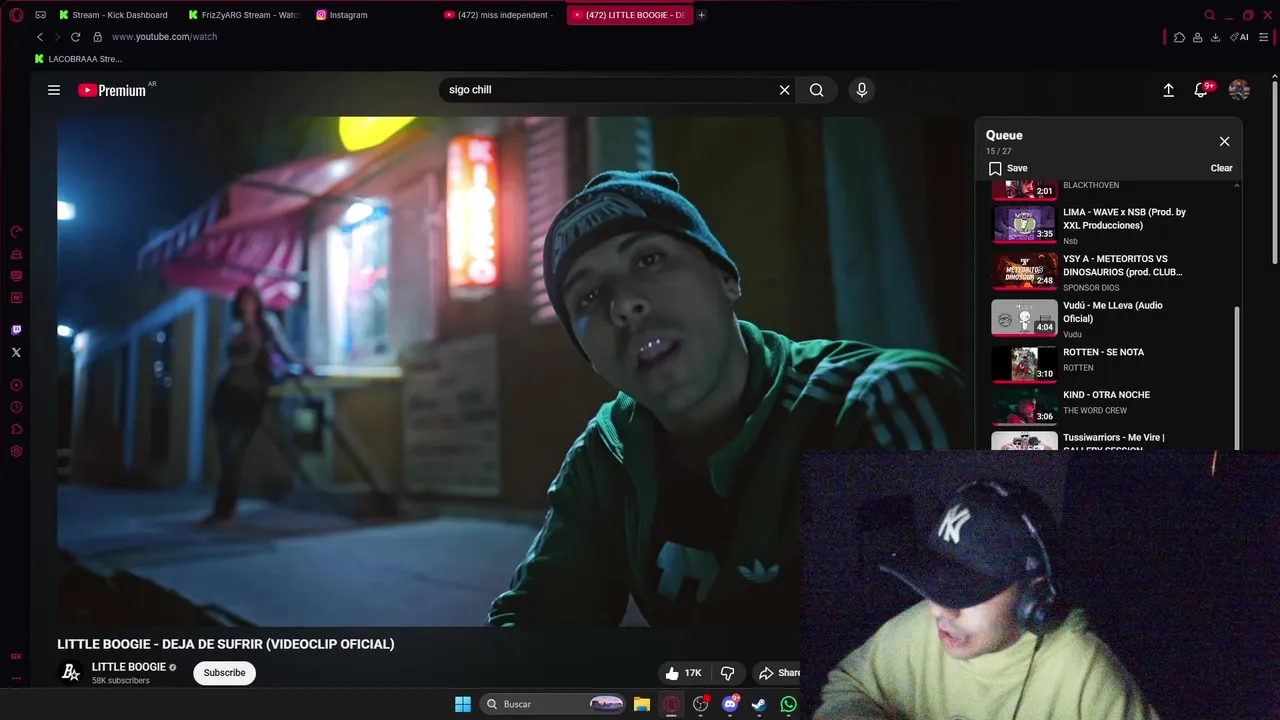
Task: Open the YouTube hamburger guide menu
Action: (54, 90)
